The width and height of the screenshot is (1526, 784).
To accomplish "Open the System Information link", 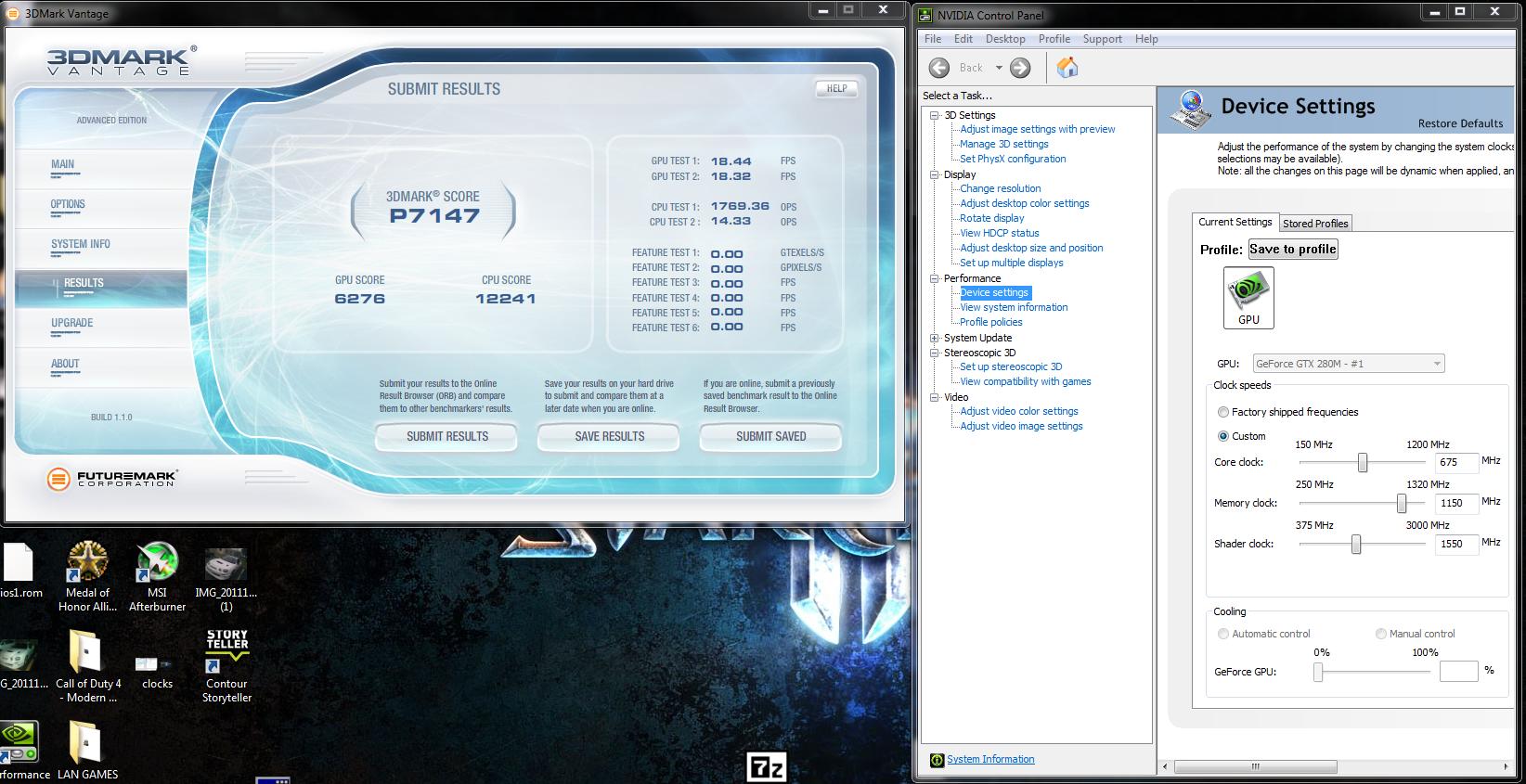I will pos(990,760).
